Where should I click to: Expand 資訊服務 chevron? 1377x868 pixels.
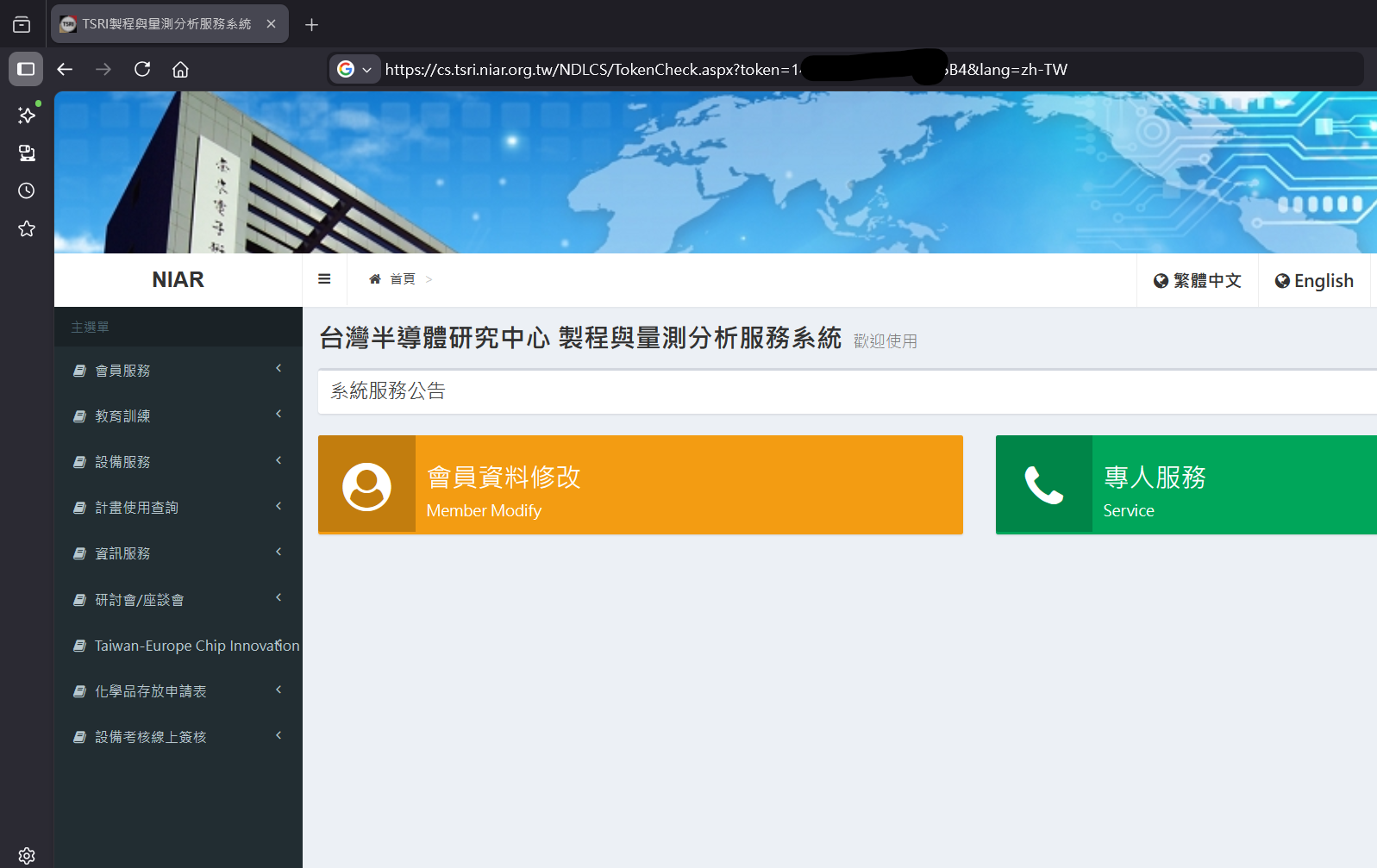(279, 552)
